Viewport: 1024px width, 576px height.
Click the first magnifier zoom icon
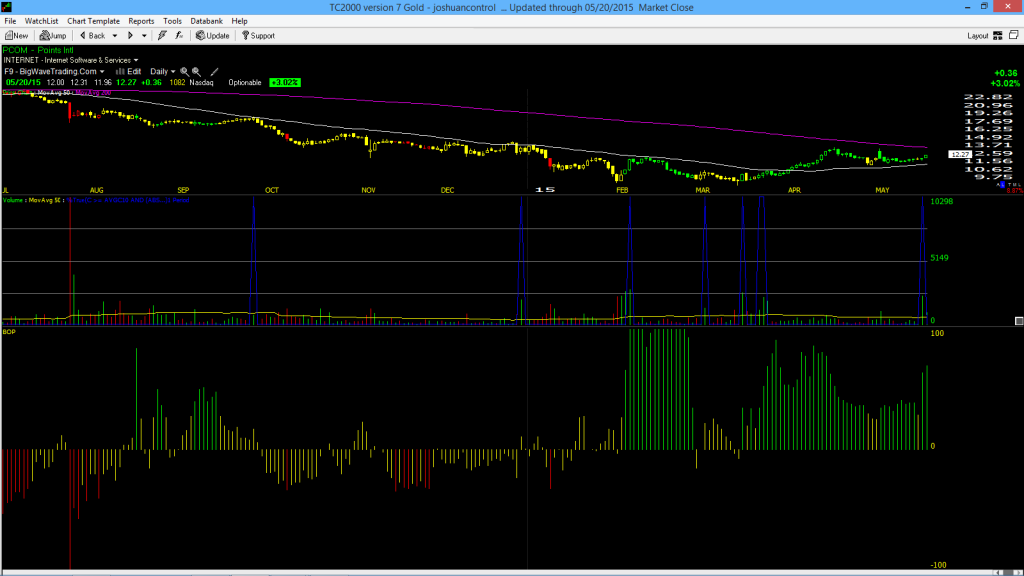(x=184, y=72)
